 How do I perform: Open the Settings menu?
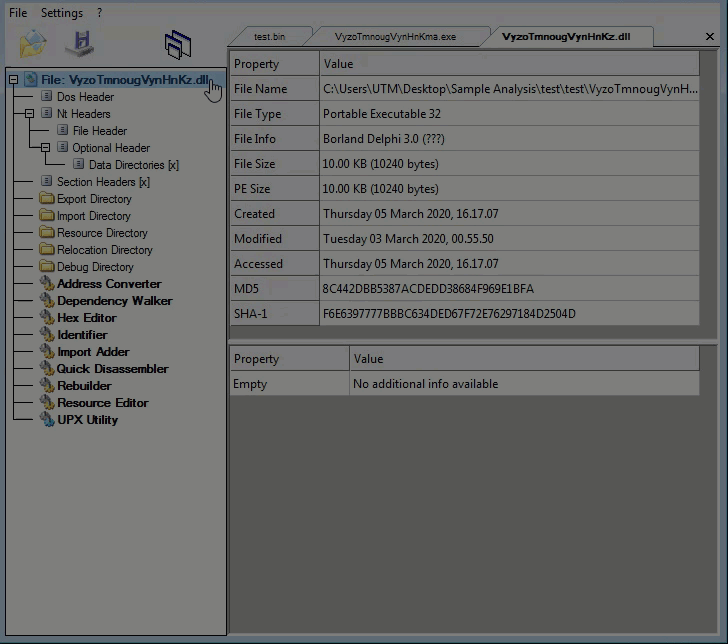[x=62, y=13]
